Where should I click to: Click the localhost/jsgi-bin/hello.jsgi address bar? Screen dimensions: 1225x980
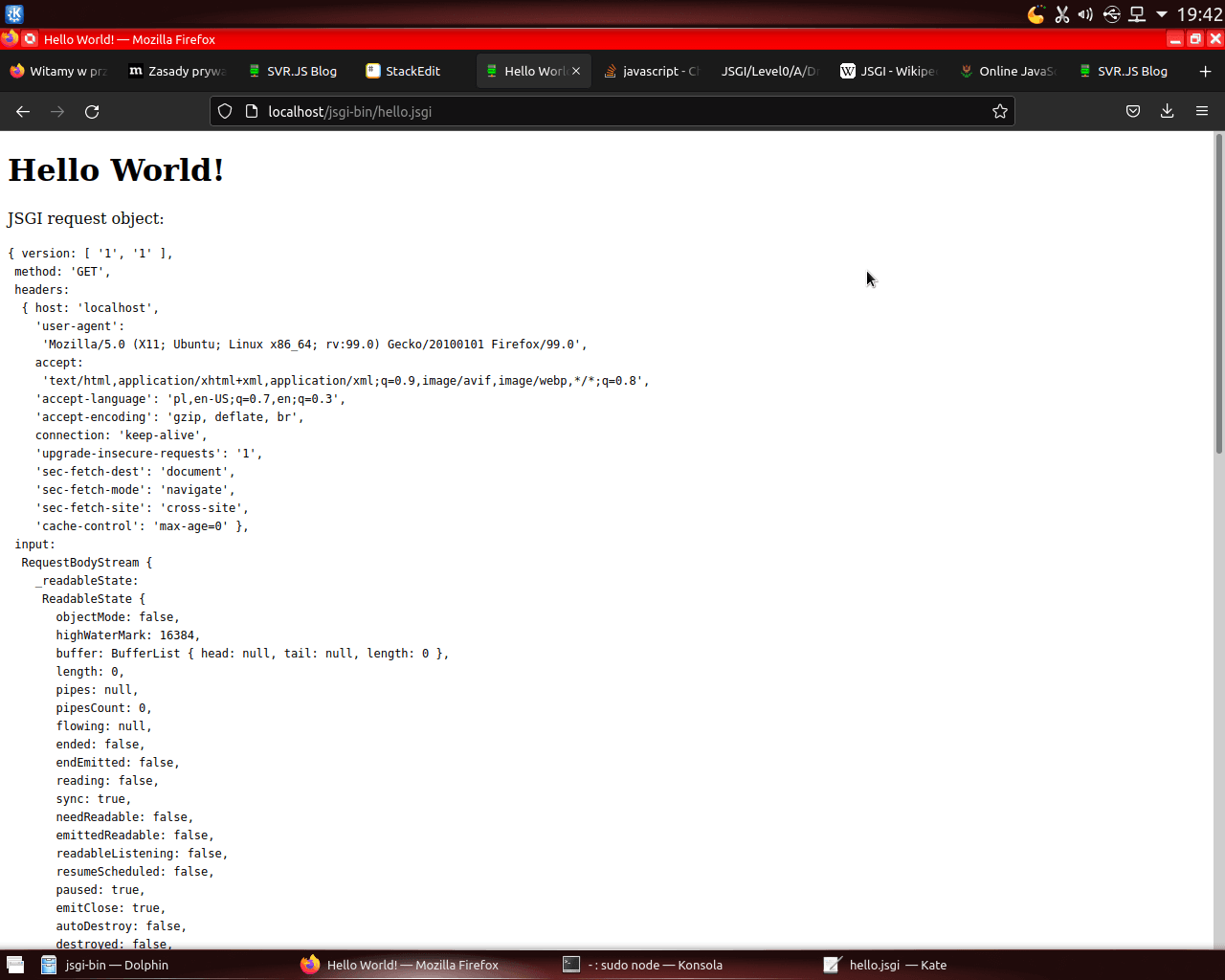[x=612, y=111]
